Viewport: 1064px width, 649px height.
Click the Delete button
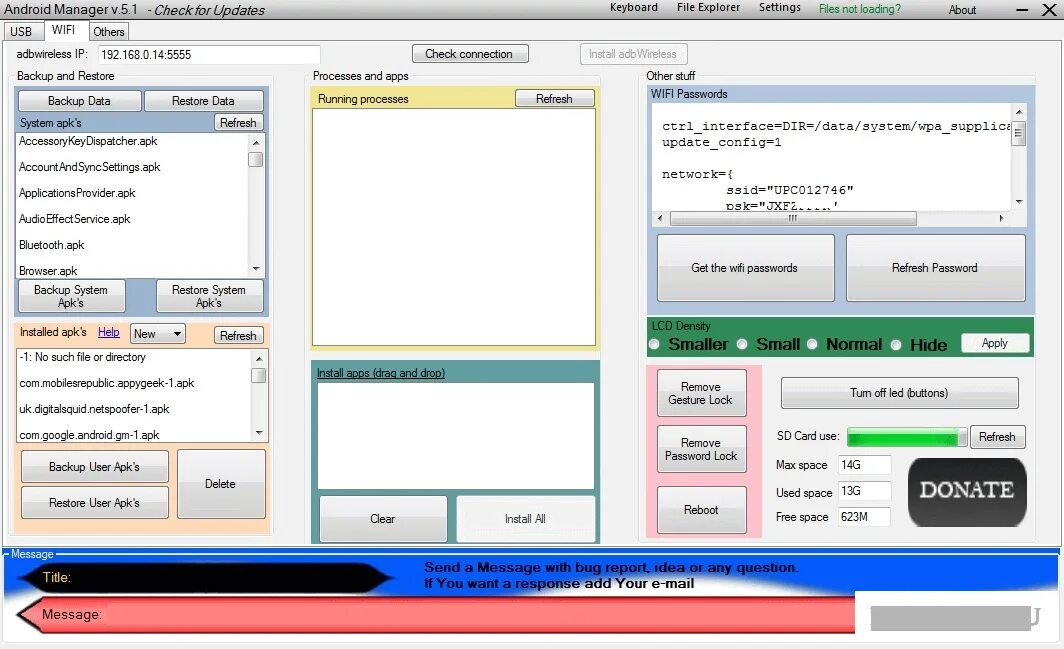pyautogui.click(x=221, y=483)
